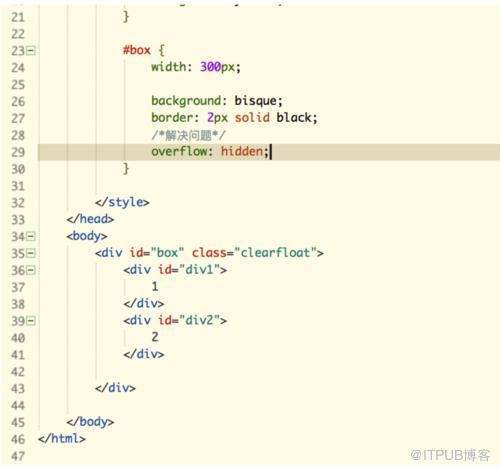This screenshot has width=500, height=470.
Task: Collapse the div1 fold at line 36
Action: point(31,270)
